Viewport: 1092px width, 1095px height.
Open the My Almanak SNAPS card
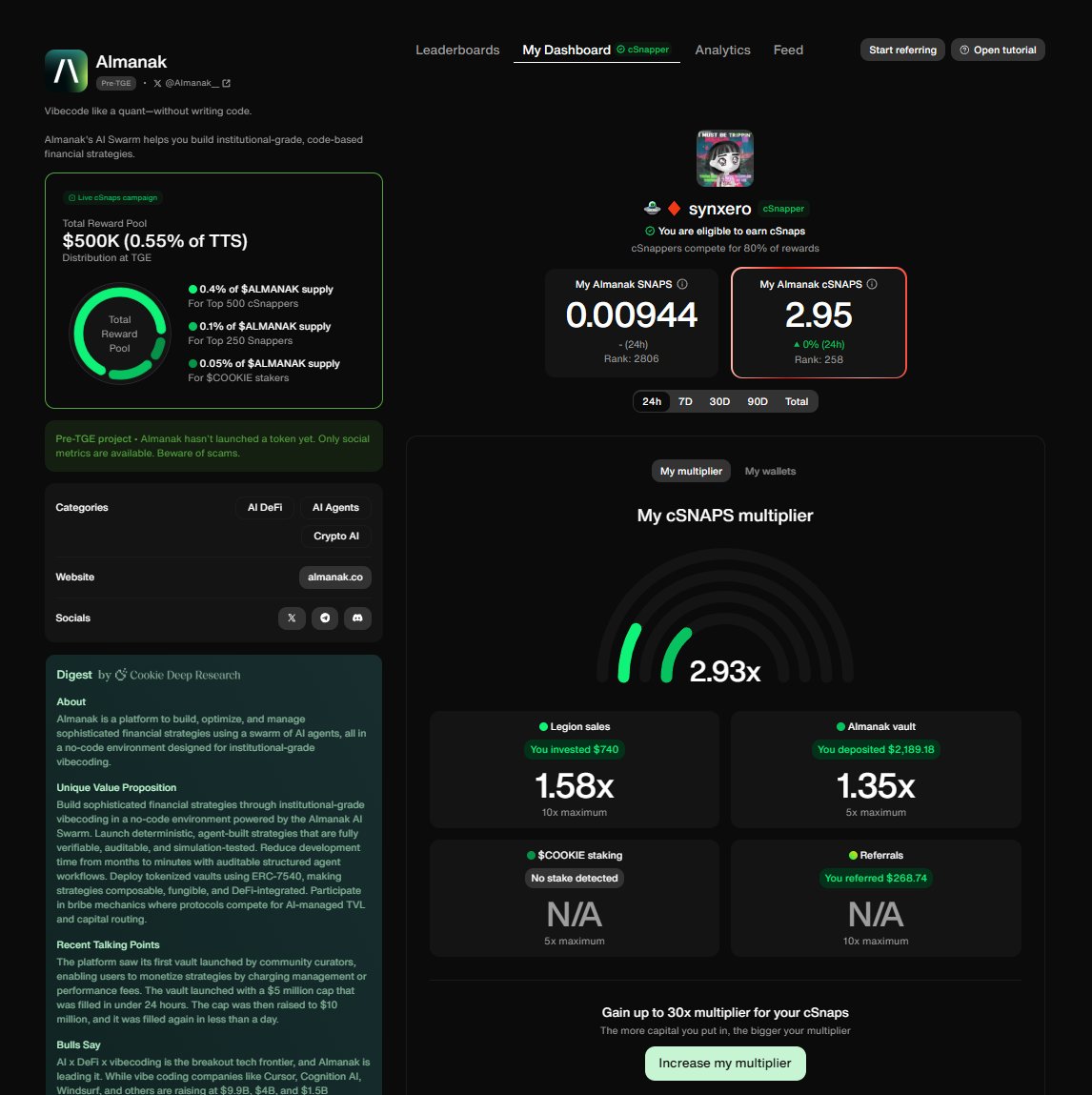click(x=631, y=323)
